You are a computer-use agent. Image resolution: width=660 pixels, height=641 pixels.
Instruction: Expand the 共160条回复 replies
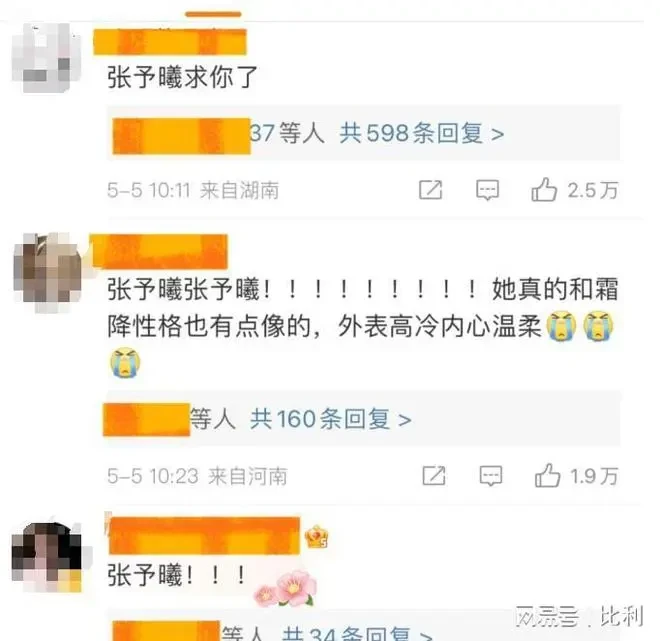[x=330, y=419]
